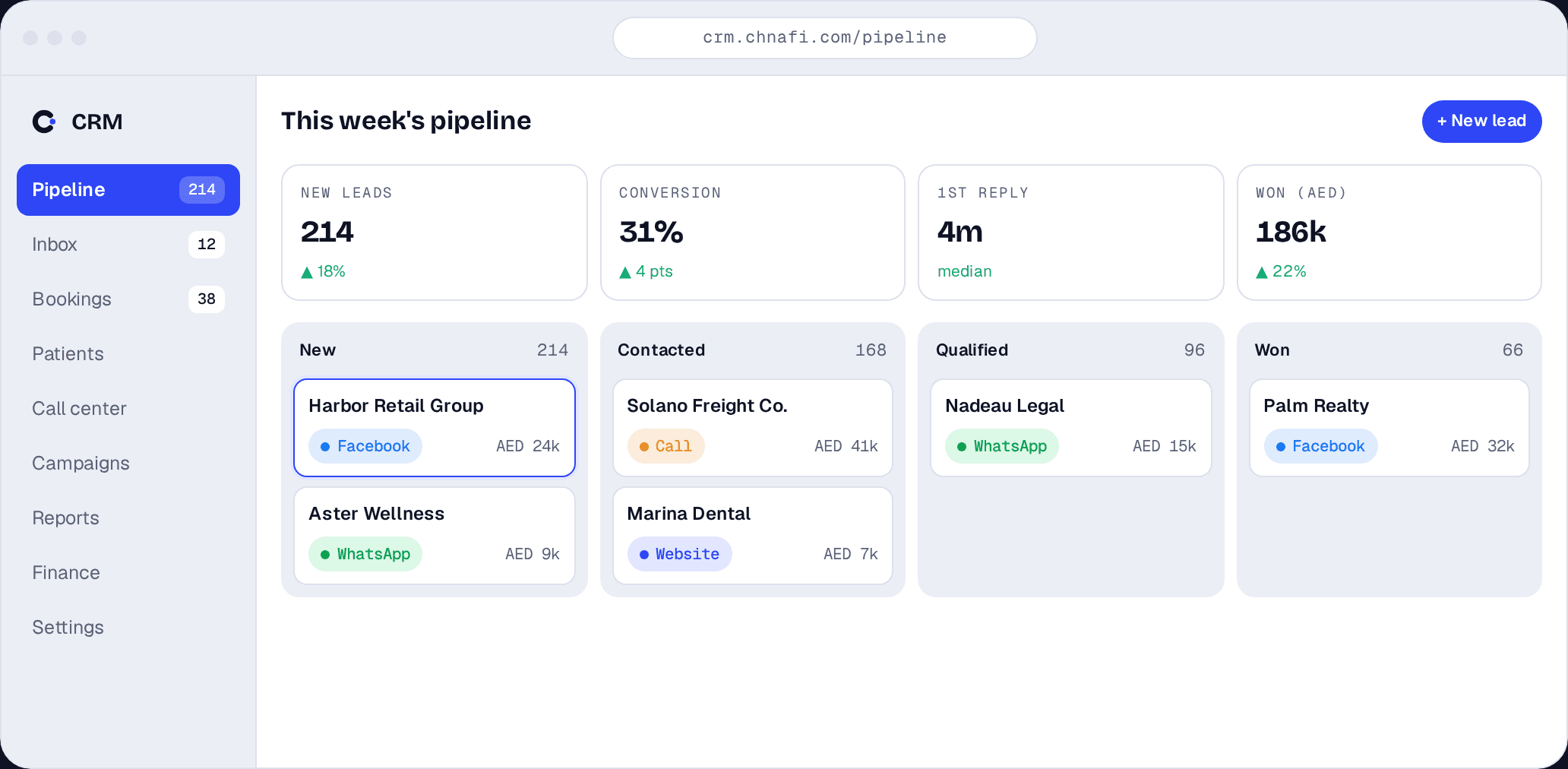Open the Pipeline sidebar item
Viewport: 1568px width, 769px height.
(128, 190)
